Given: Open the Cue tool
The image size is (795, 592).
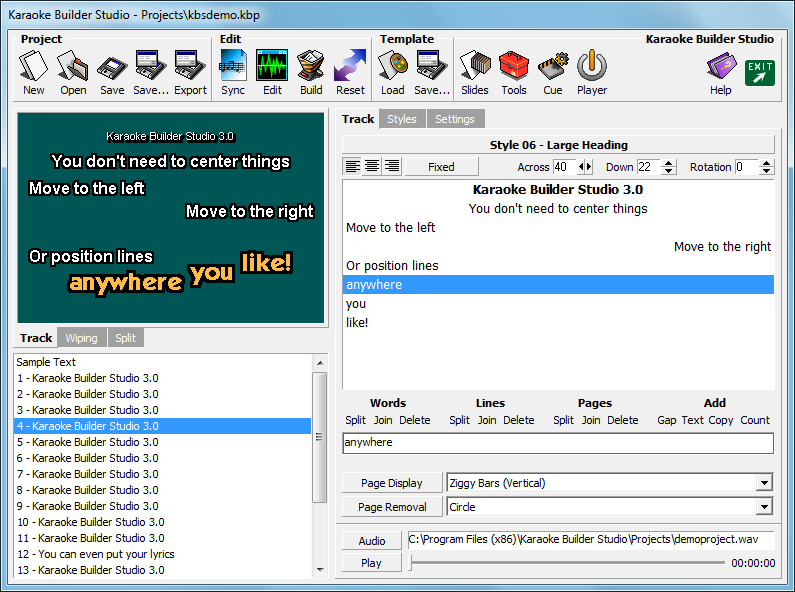Looking at the screenshot, I should 553,73.
